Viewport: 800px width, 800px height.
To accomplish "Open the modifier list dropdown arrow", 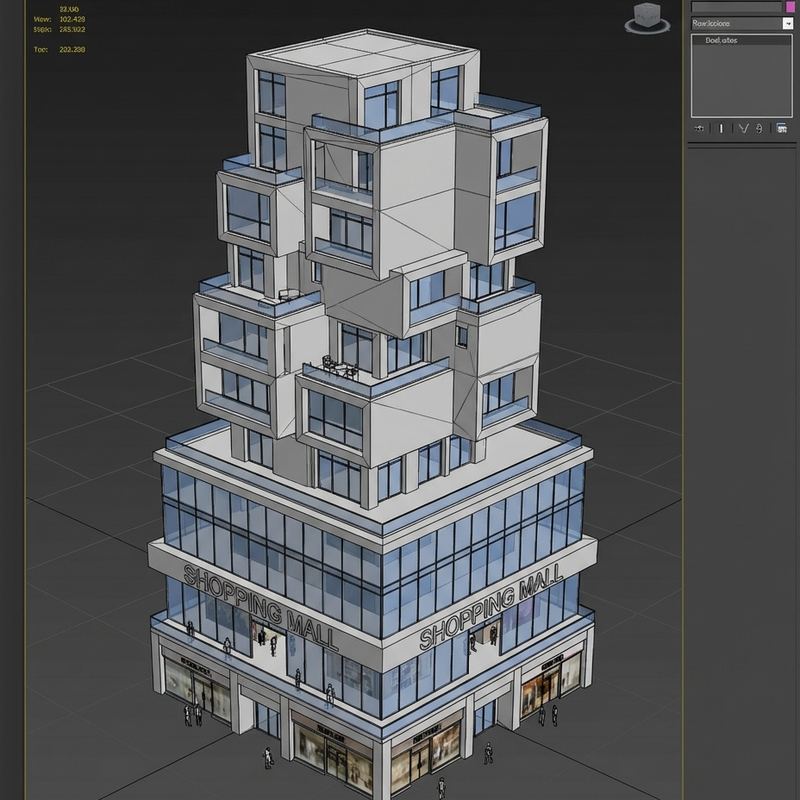I will 787,23.
